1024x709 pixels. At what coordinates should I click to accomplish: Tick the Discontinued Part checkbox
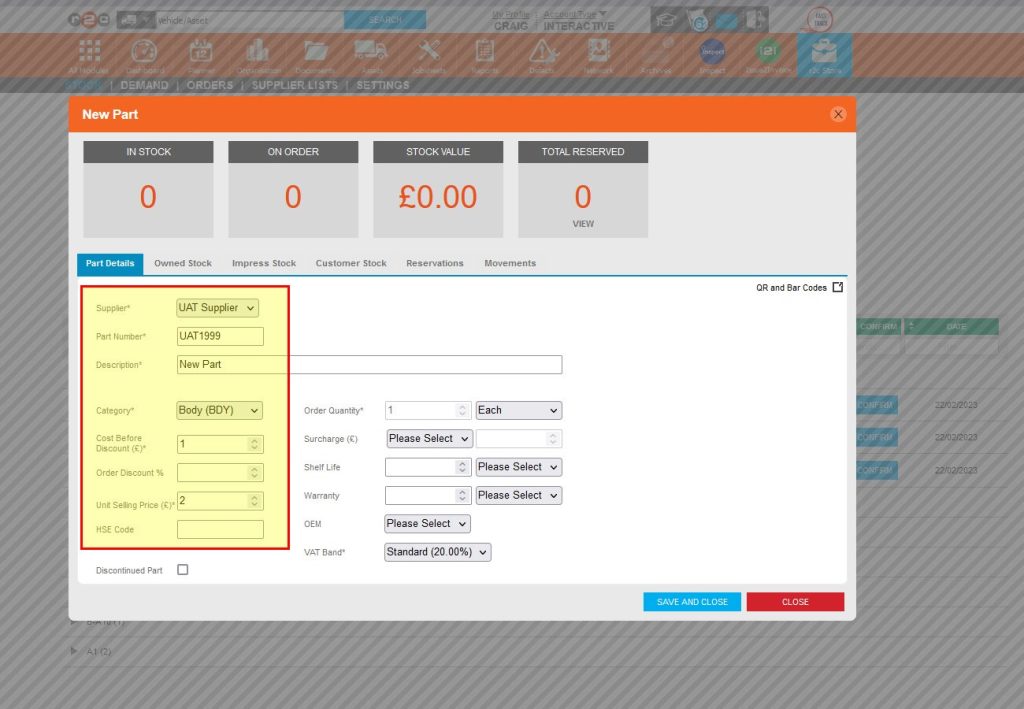tap(183, 569)
